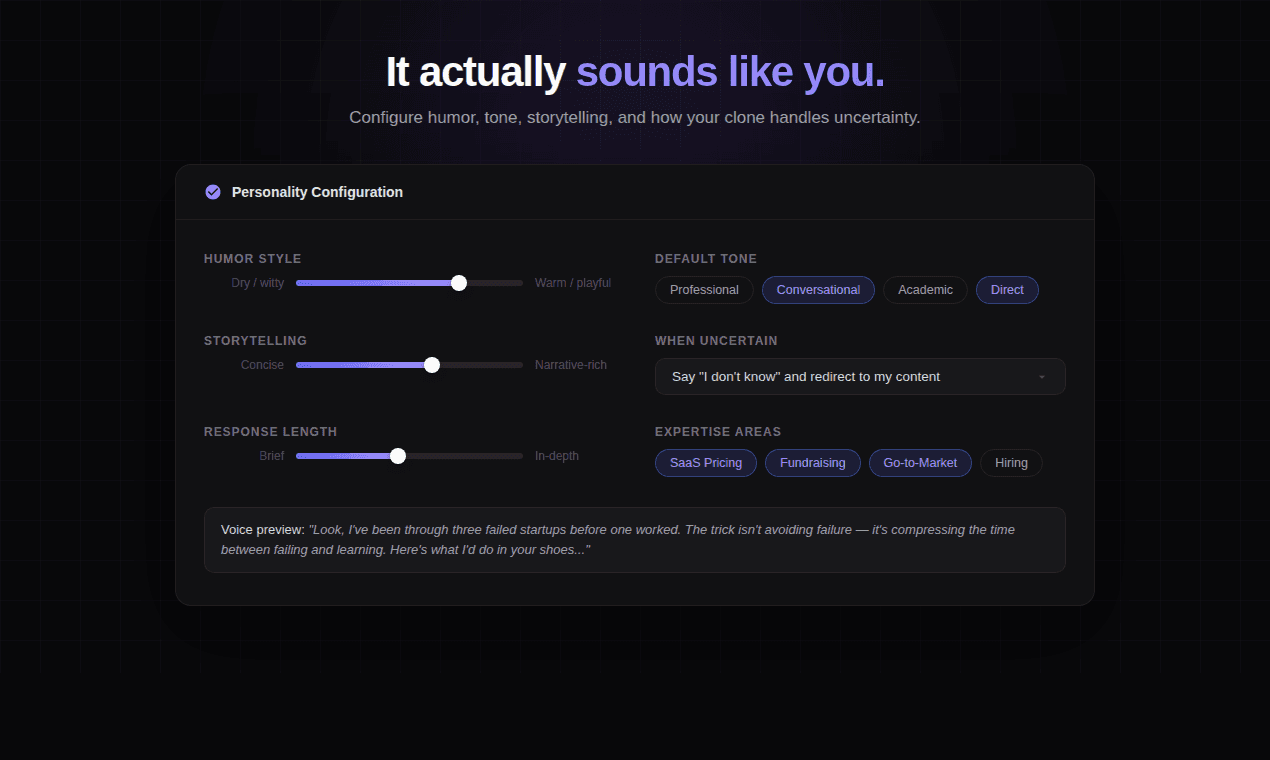This screenshot has width=1270, height=760.
Task: Click the Storytelling slider knob
Action: tap(431, 364)
